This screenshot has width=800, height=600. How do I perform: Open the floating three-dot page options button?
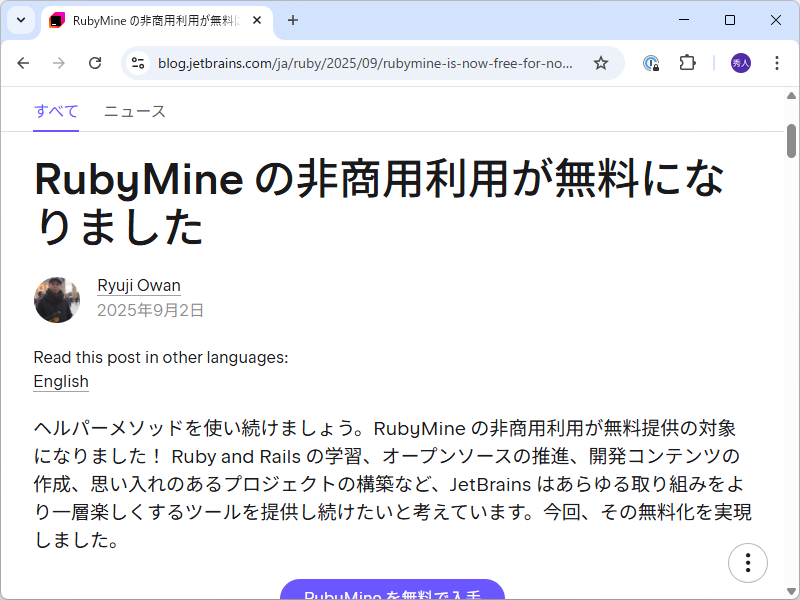pos(748,563)
